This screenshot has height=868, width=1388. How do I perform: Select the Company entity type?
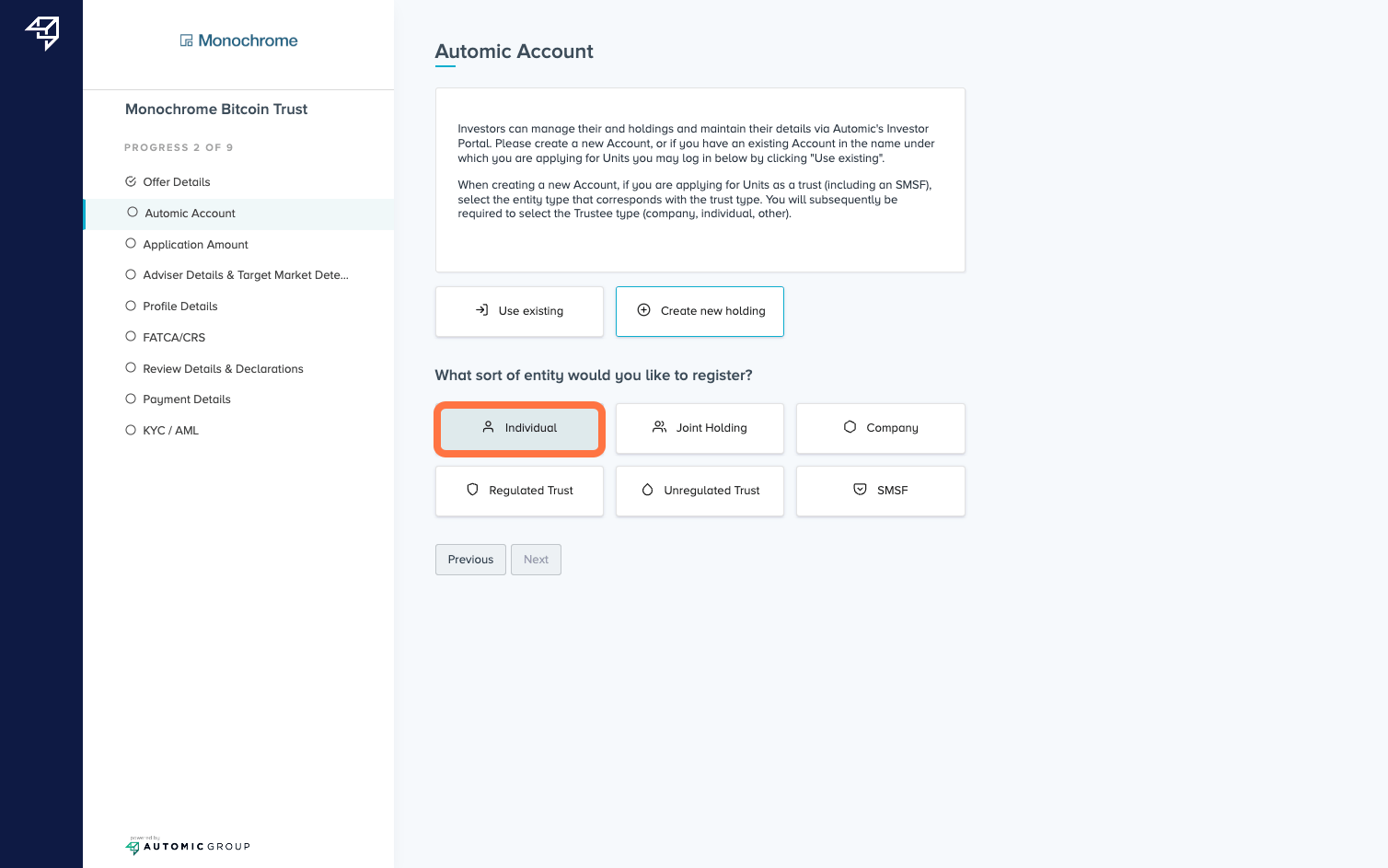tap(881, 428)
